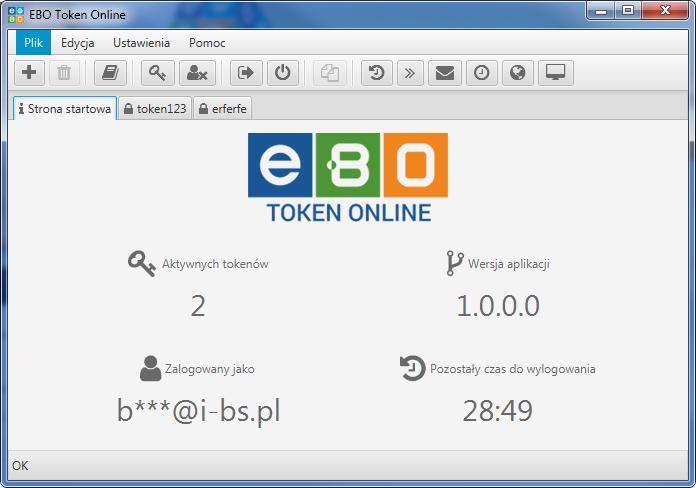Click the Zalogowany jako label
The height and width of the screenshot is (488, 696).
tap(210, 369)
